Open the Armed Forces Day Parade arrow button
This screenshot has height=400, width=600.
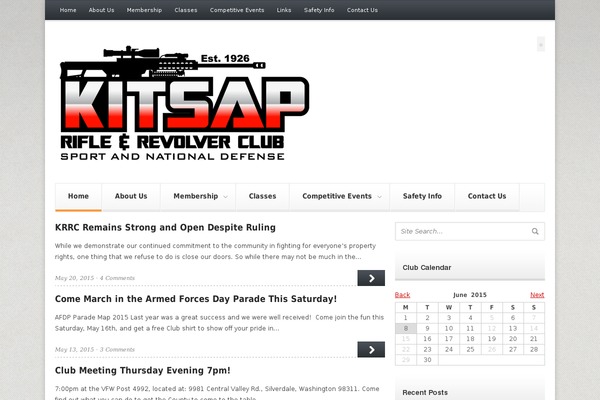[371, 349]
